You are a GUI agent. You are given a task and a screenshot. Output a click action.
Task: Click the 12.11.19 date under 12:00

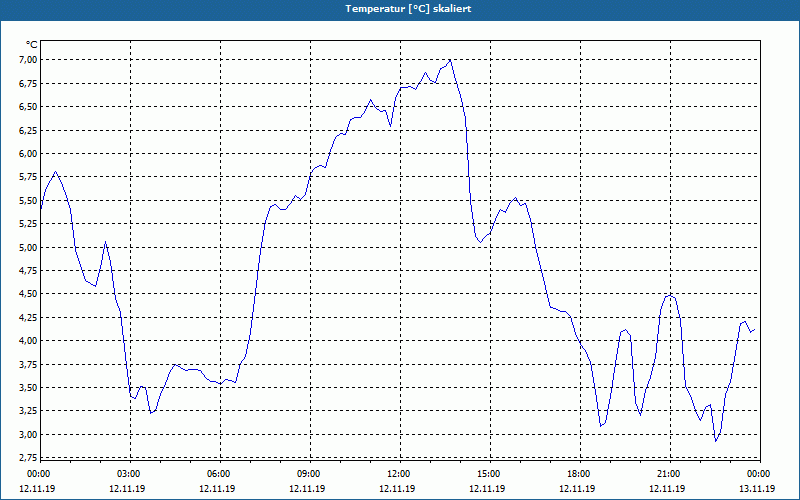(x=397, y=489)
